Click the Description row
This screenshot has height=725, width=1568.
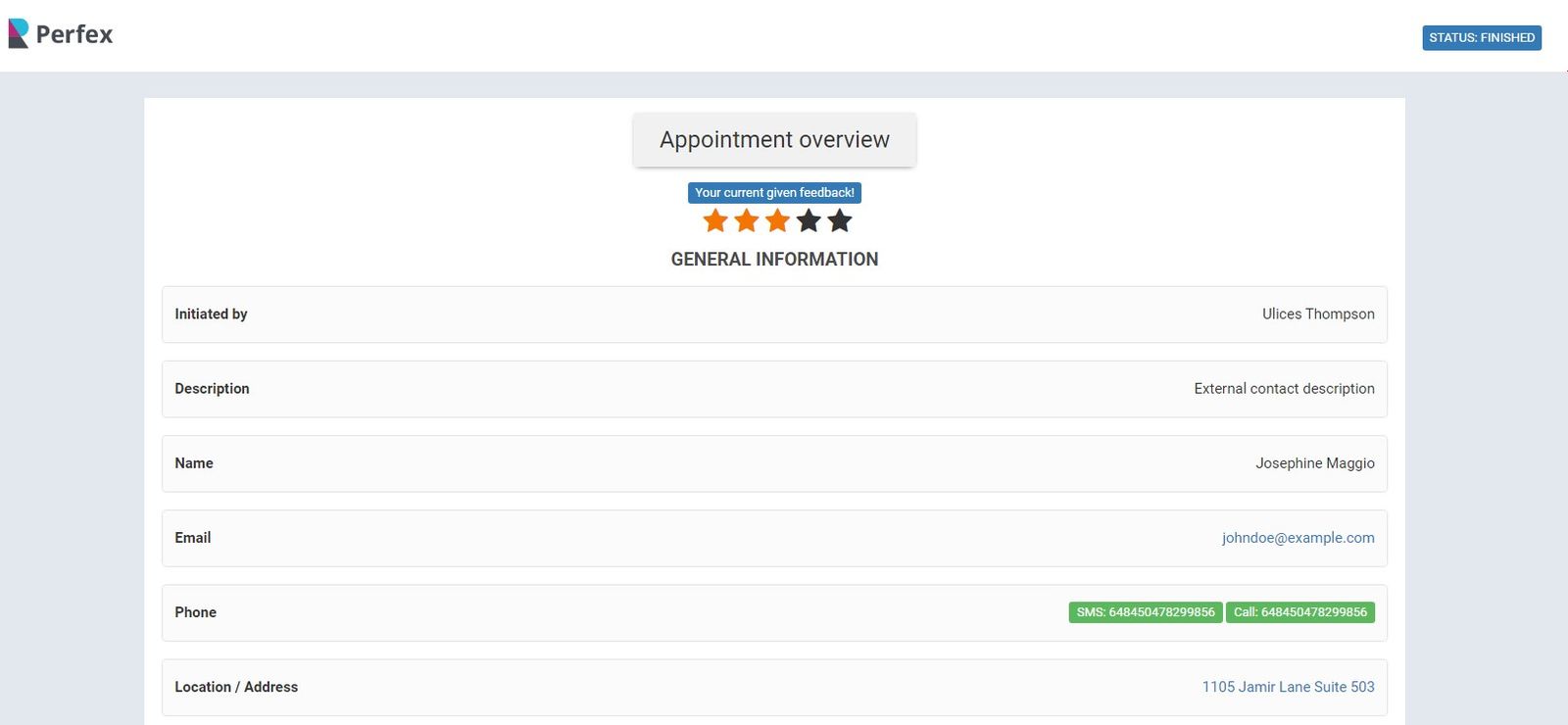[774, 389]
